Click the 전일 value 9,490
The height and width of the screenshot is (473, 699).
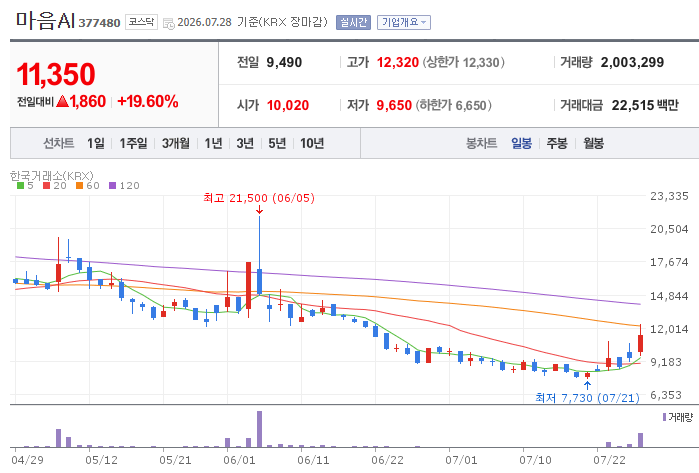point(284,62)
